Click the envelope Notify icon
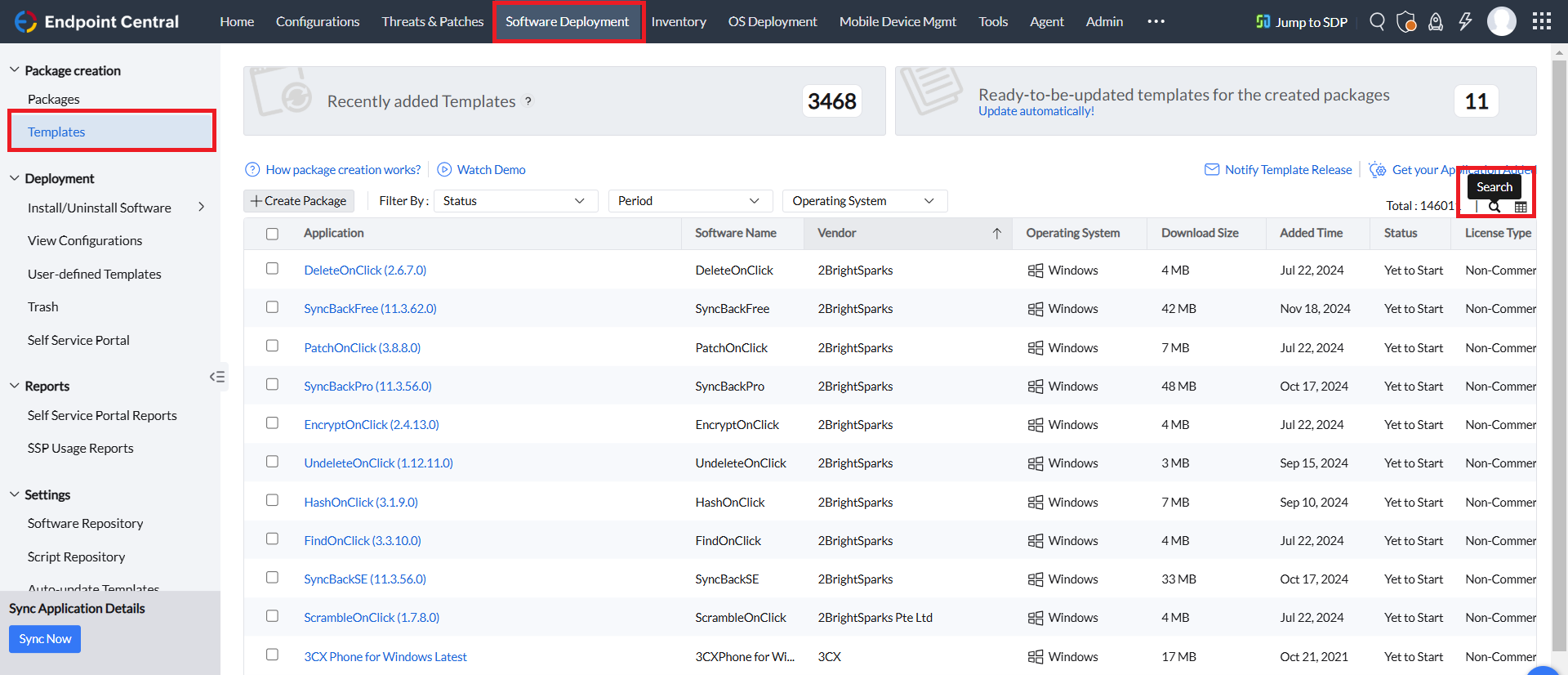Image resolution: width=1568 pixels, height=675 pixels. click(x=1212, y=170)
